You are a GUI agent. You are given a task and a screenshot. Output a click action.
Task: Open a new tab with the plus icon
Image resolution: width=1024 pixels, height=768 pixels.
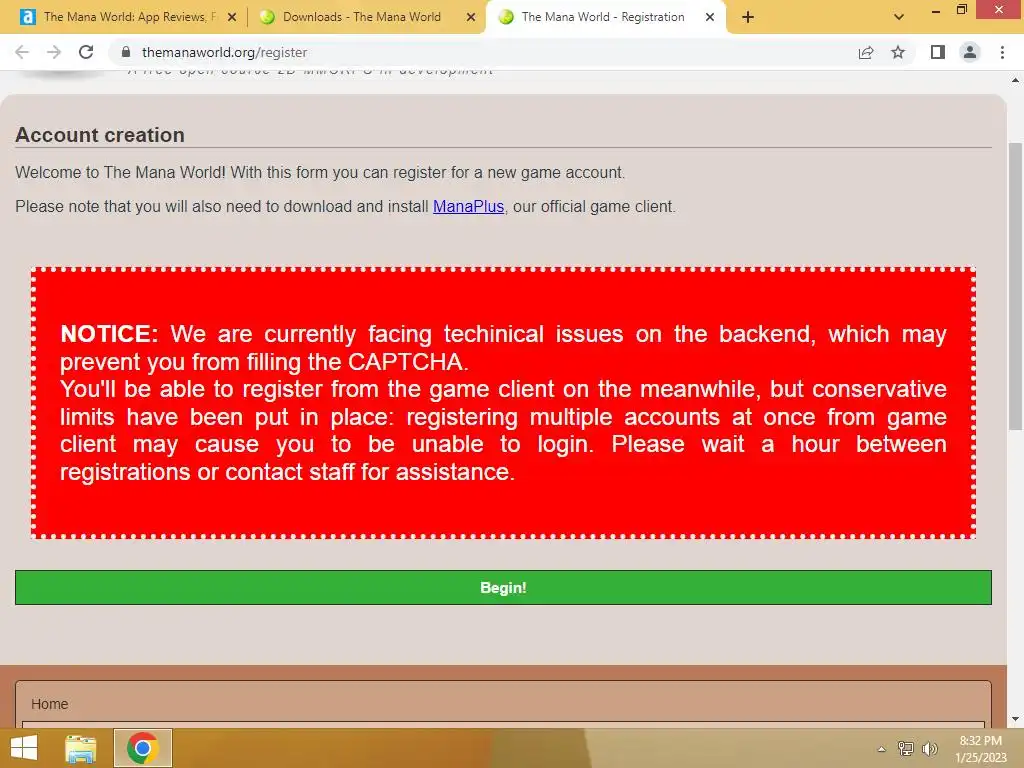748,17
